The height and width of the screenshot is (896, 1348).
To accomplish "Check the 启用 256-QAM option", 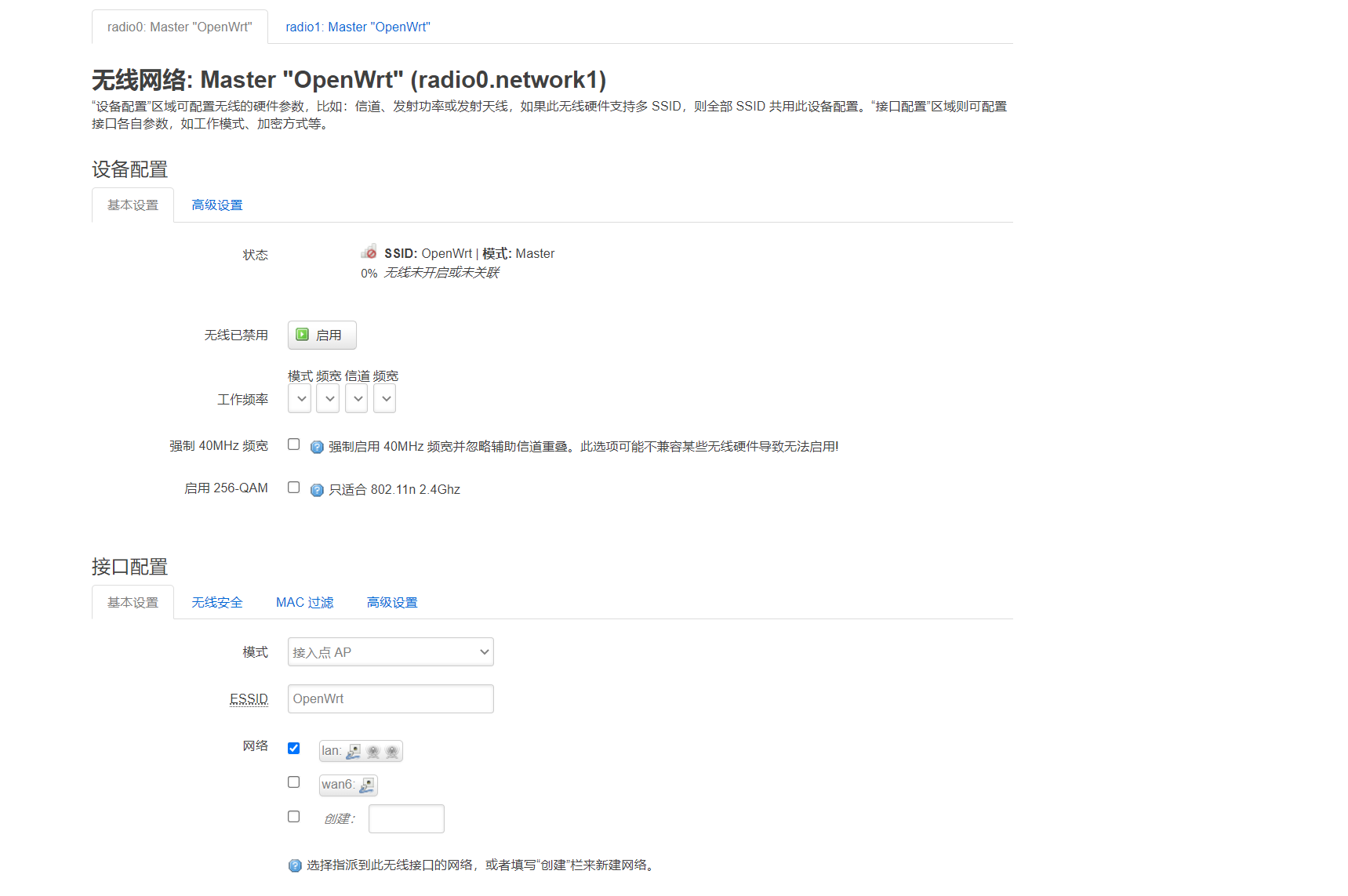I will [293, 486].
